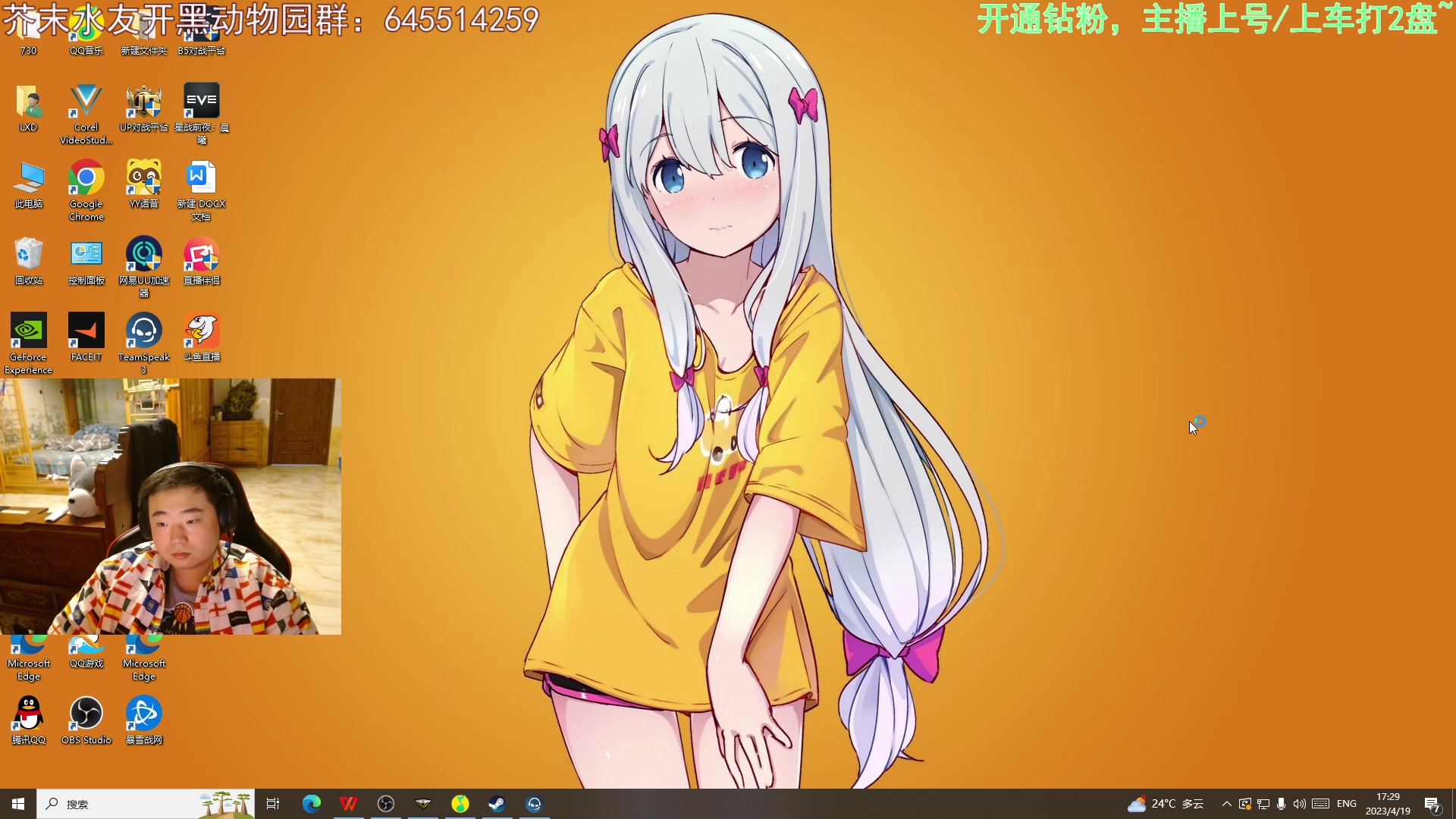
Task: Switch to TeamSpeak in the taskbar
Action: [534, 804]
